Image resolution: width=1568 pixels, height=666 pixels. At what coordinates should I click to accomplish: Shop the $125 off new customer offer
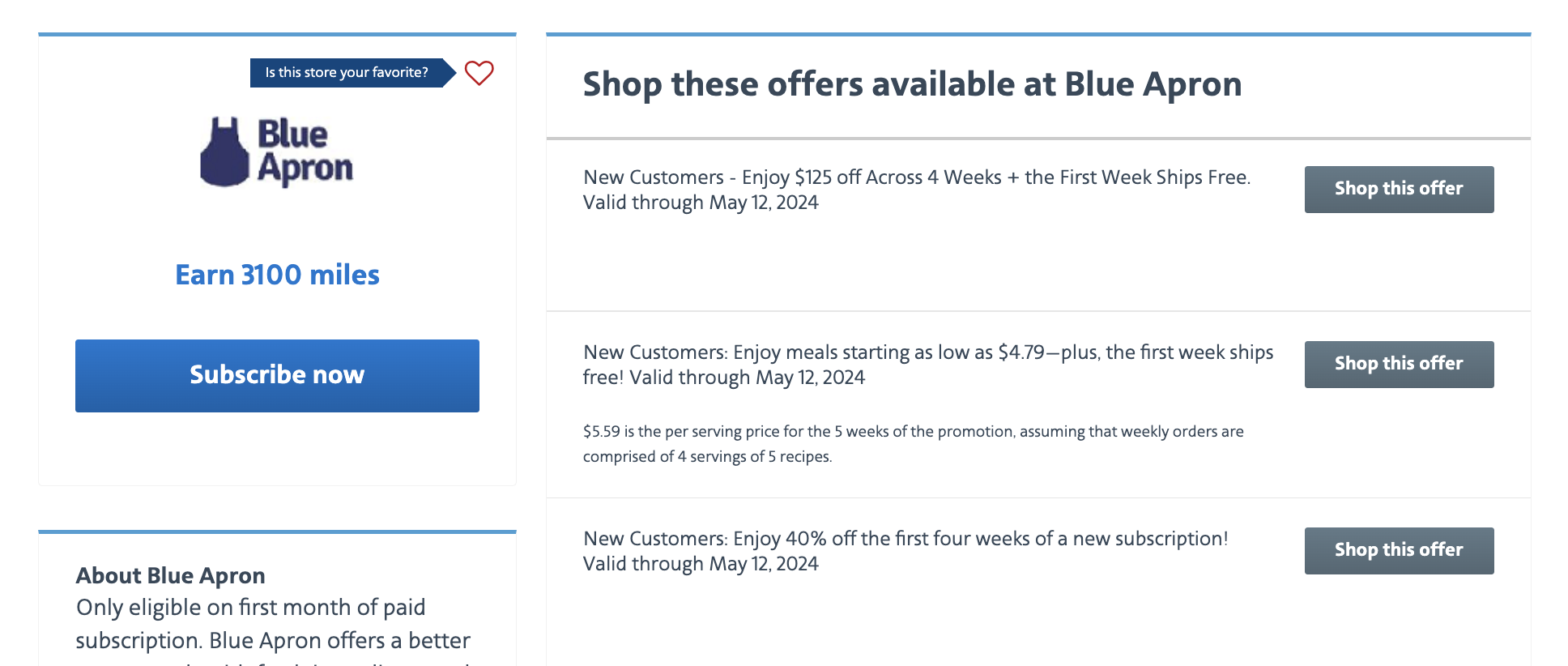1398,189
